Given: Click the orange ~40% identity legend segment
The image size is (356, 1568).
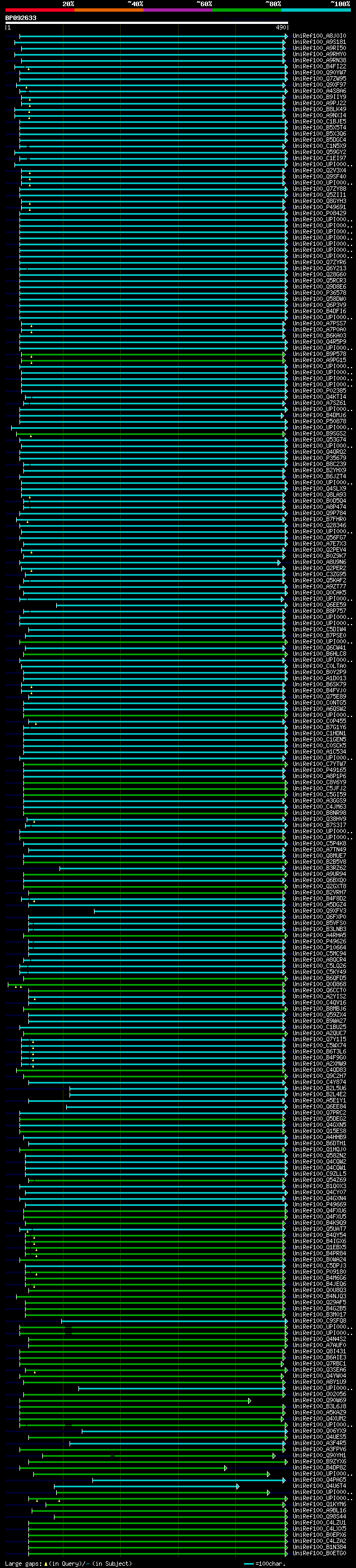Looking at the screenshot, I should coord(109,10).
